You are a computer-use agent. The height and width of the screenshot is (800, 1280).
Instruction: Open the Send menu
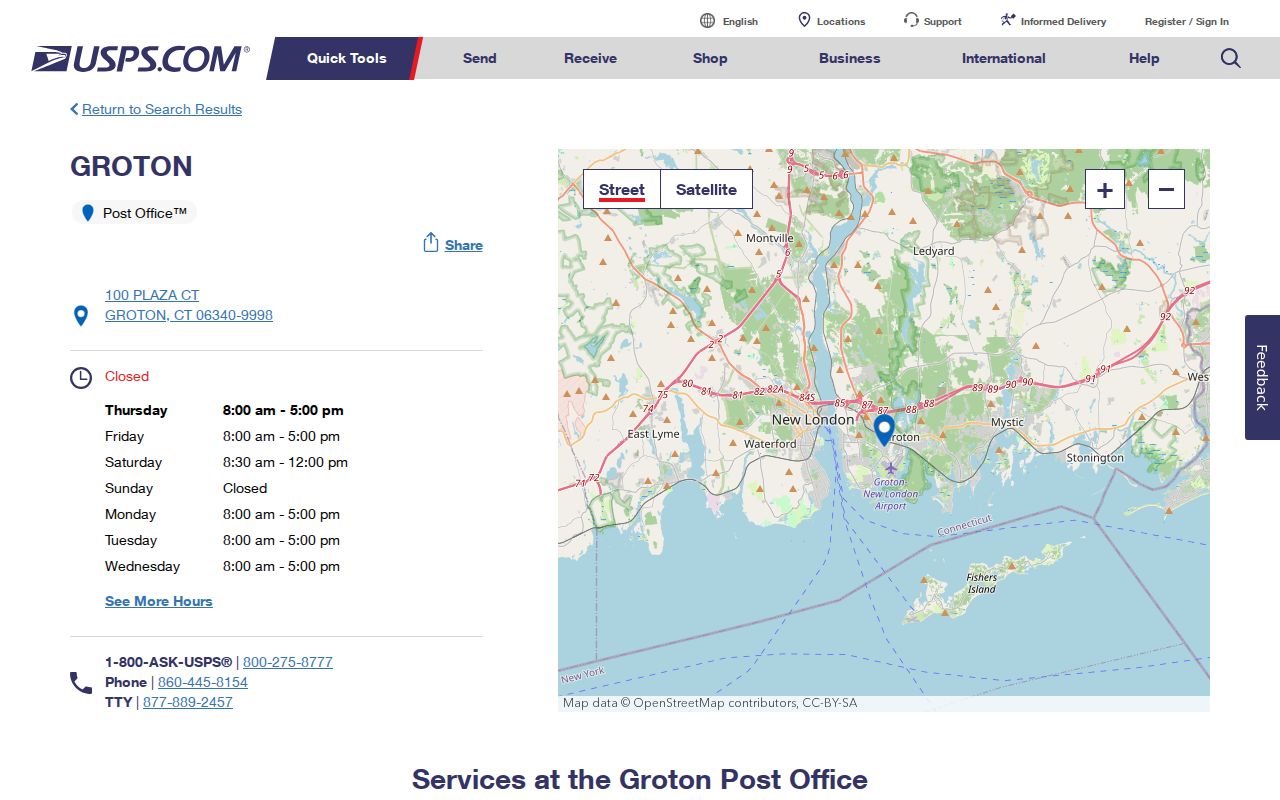coord(479,58)
